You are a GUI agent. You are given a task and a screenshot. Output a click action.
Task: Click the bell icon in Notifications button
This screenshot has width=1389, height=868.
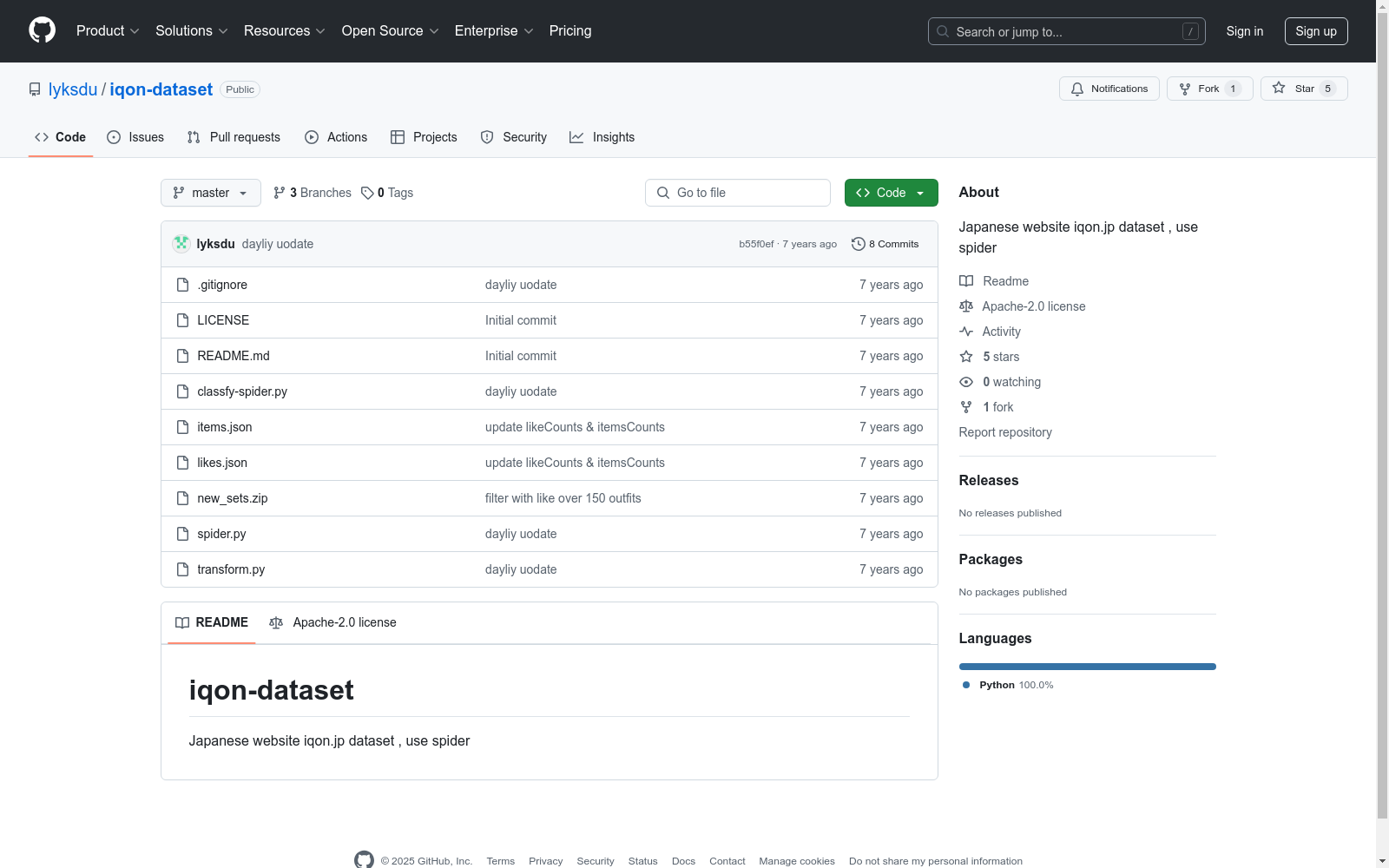[1077, 89]
